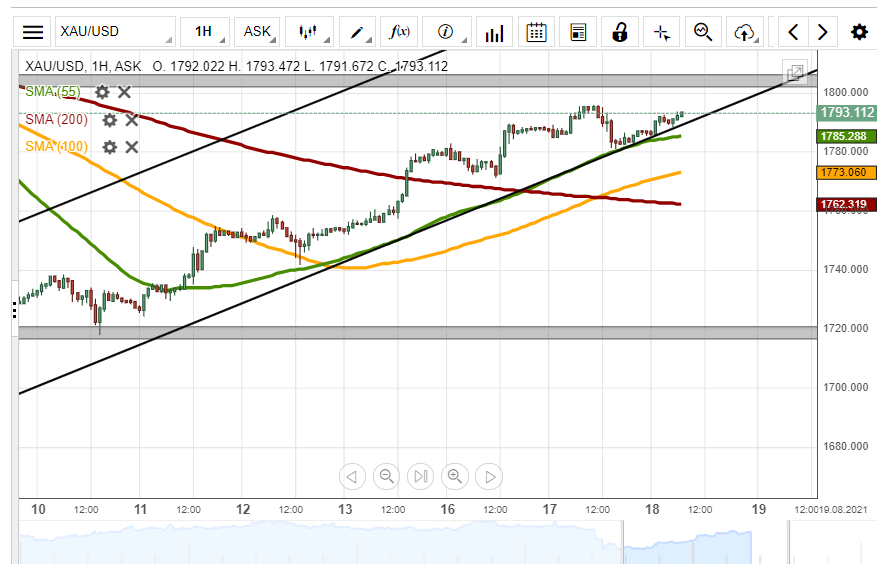Open the f(x) indicators menu
Viewport: 877px width, 574px height.
[x=400, y=32]
